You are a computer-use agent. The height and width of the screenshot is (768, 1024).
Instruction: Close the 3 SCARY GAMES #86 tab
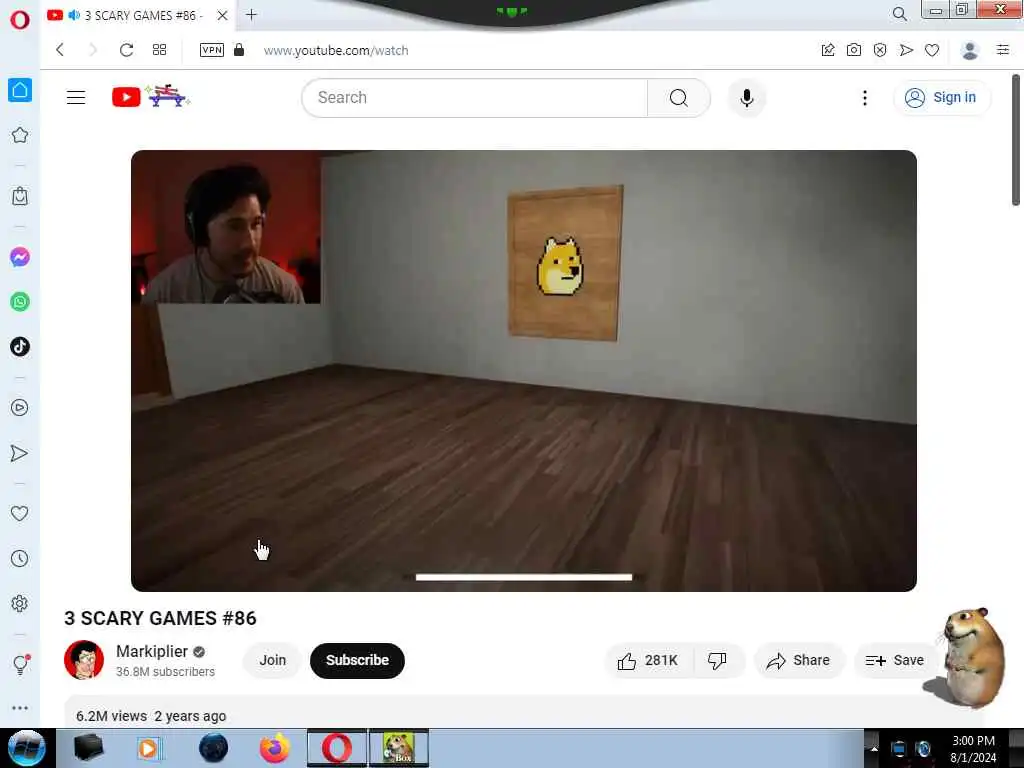click(223, 15)
